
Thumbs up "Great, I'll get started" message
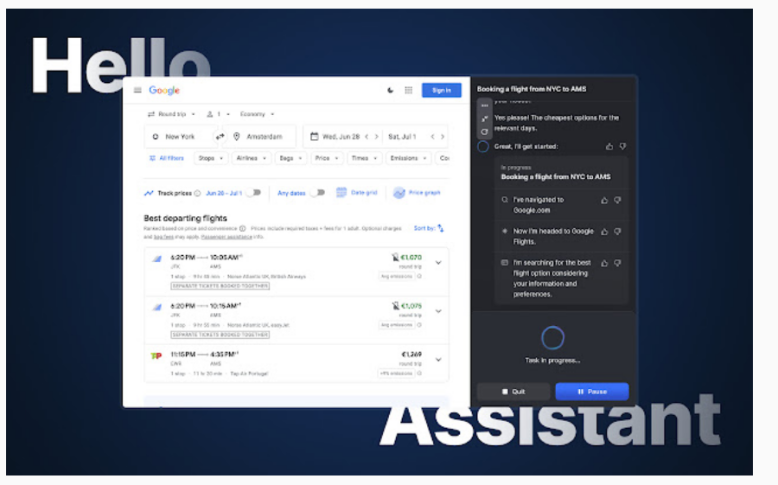click(609, 146)
